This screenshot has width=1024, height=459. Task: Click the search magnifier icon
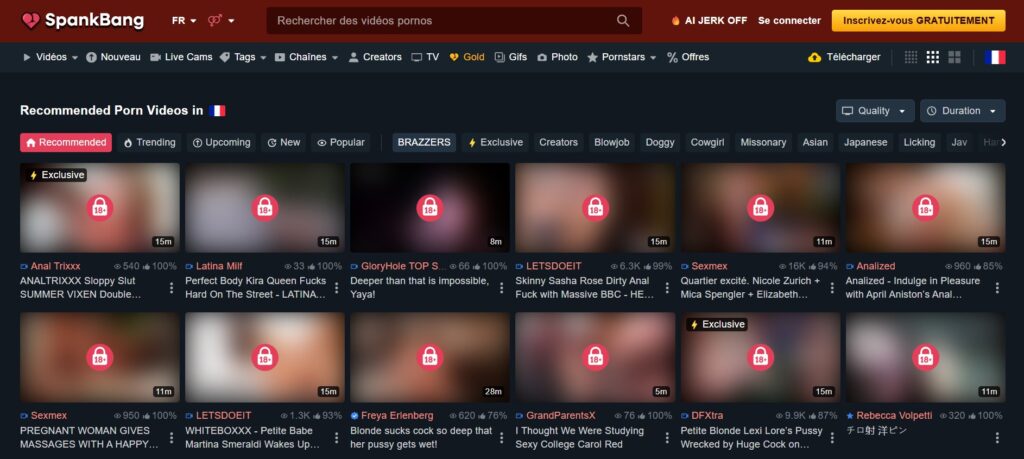622,20
